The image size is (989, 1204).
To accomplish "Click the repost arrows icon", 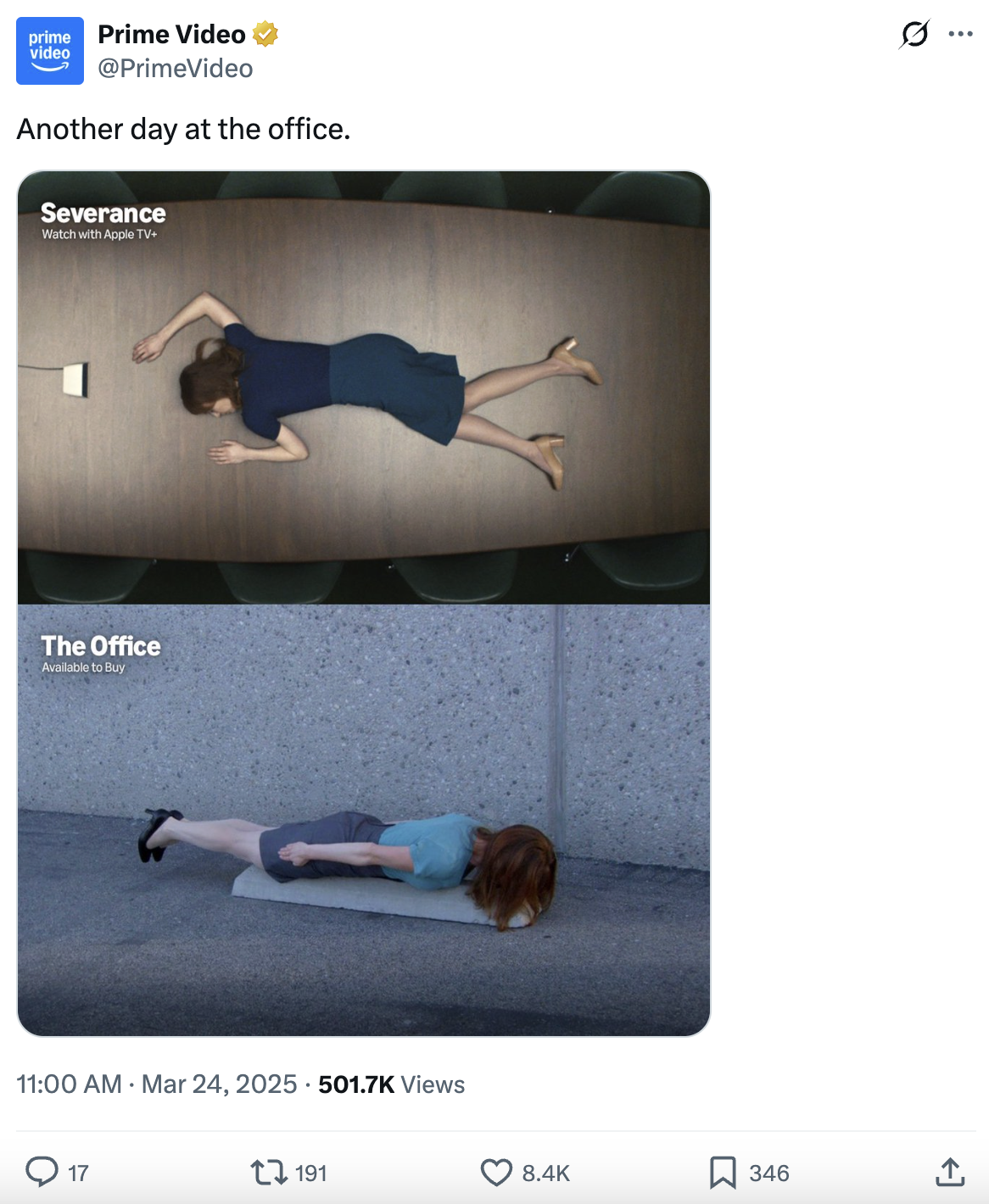I will coord(268,1173).
